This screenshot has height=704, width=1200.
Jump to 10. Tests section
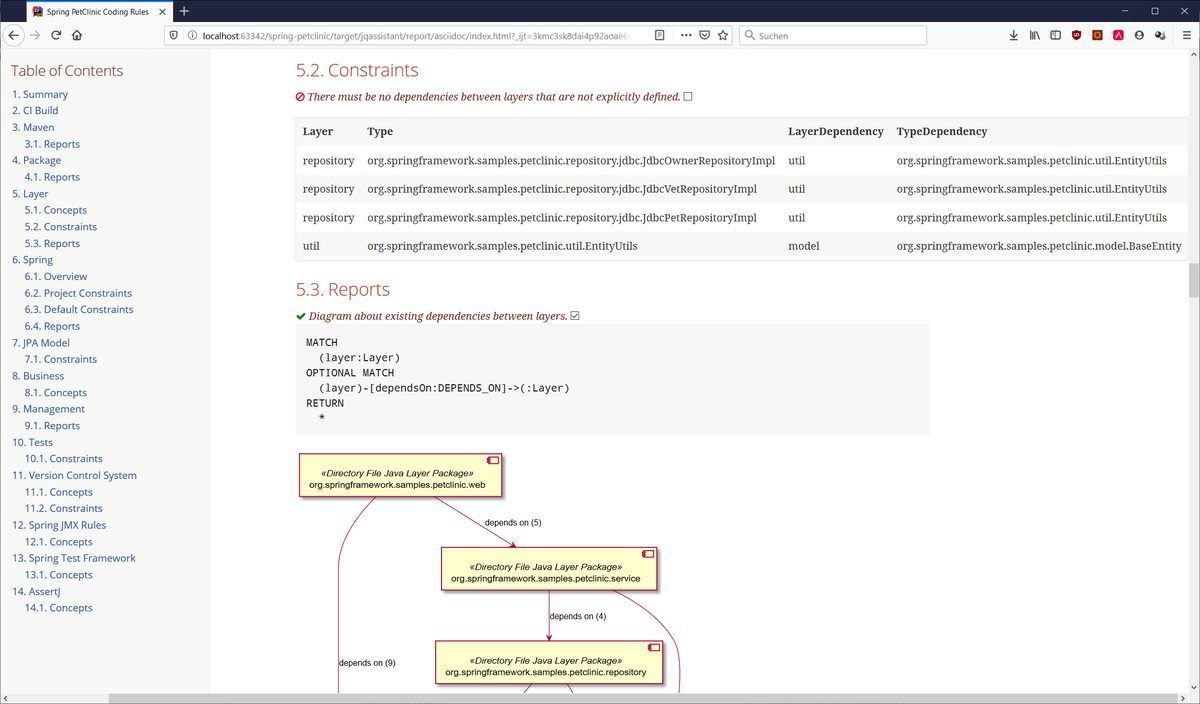[x=32, y=442]
